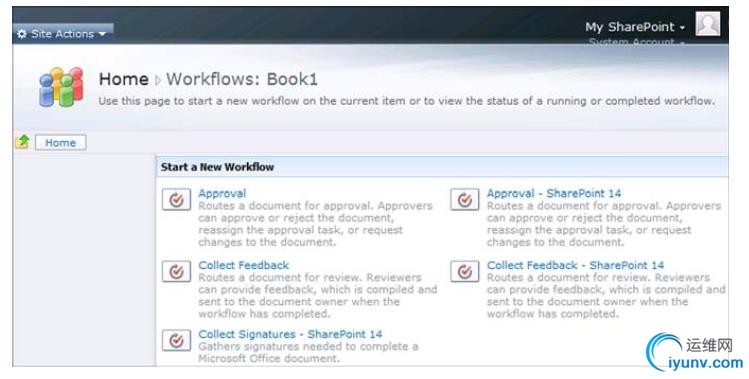Click the 'Gathers signatures needed' description text

308,352
